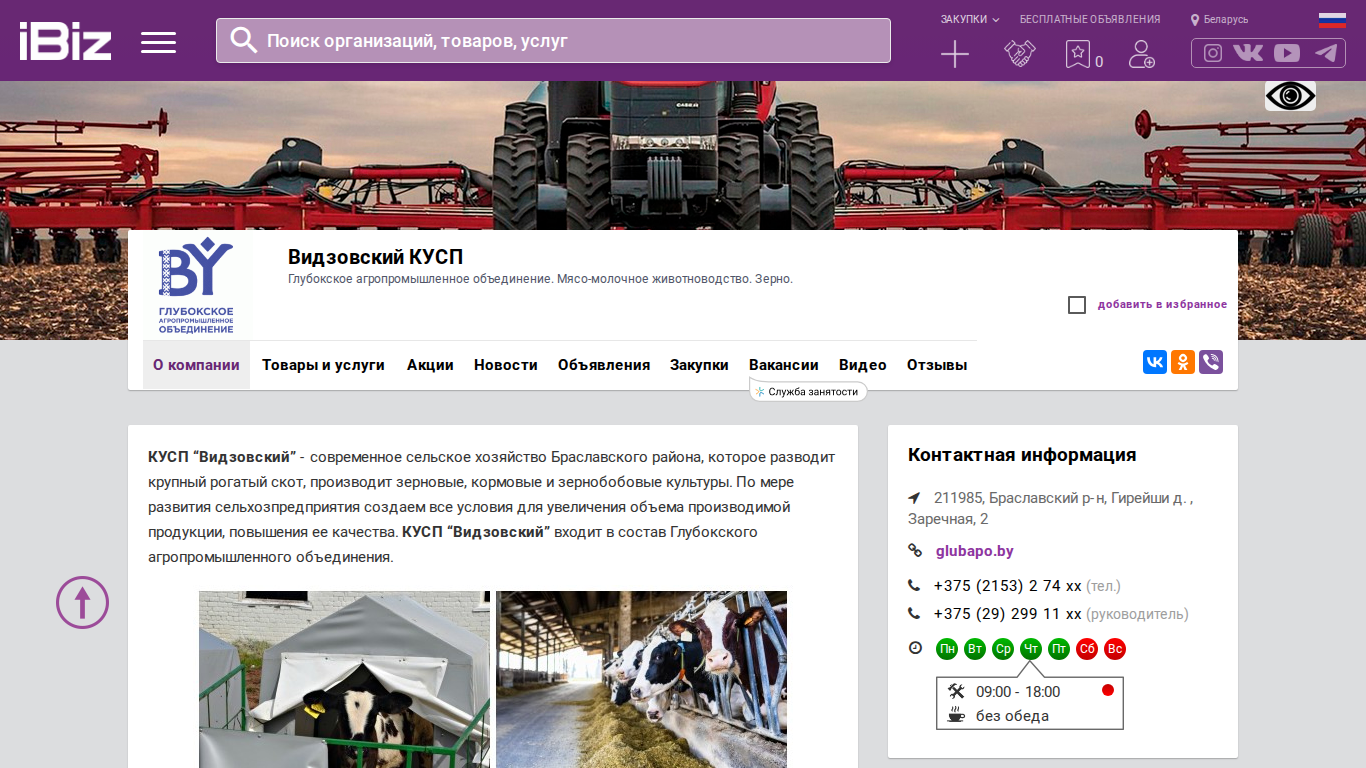Open the Акции tab
Image resolution: width=1366 pixels, height=768 pixels.
(430, 365)
